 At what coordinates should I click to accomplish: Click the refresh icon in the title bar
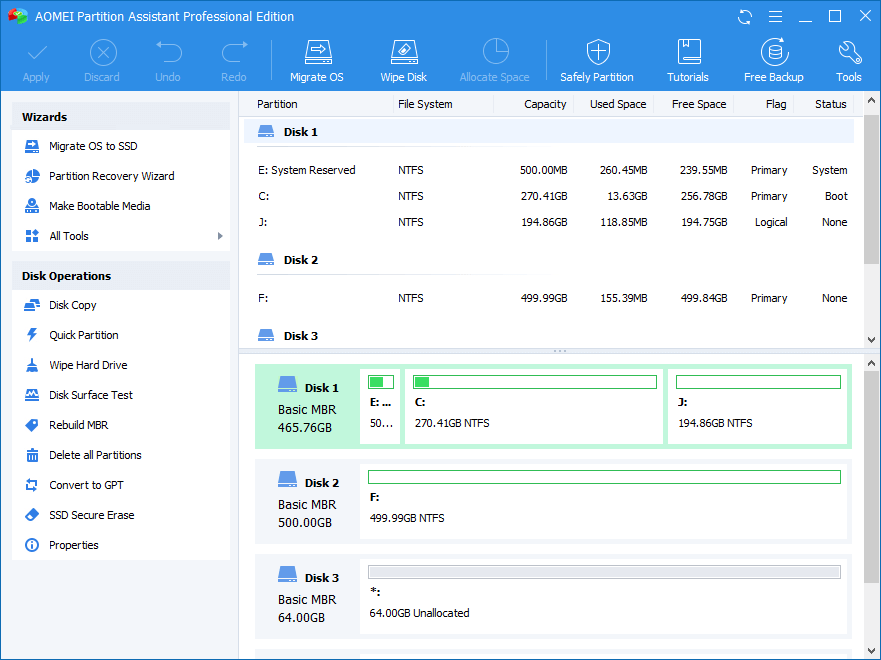[x=745, y=17]
